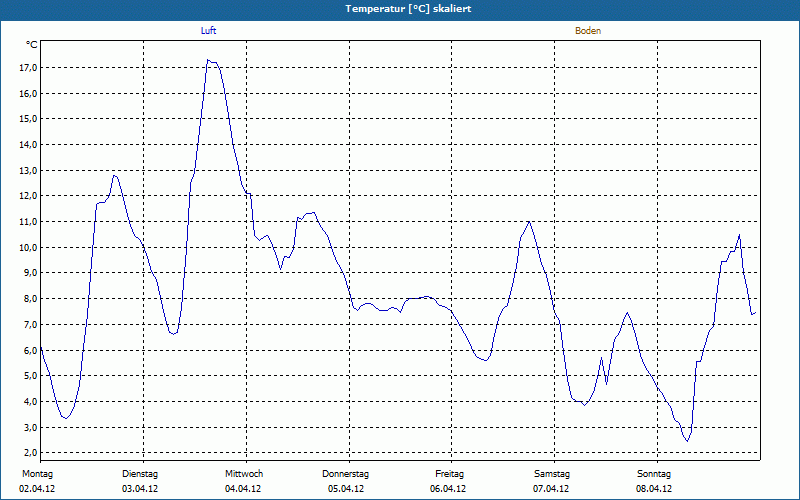Select the '14,0' y-axis value

click(x=28, y=145)
